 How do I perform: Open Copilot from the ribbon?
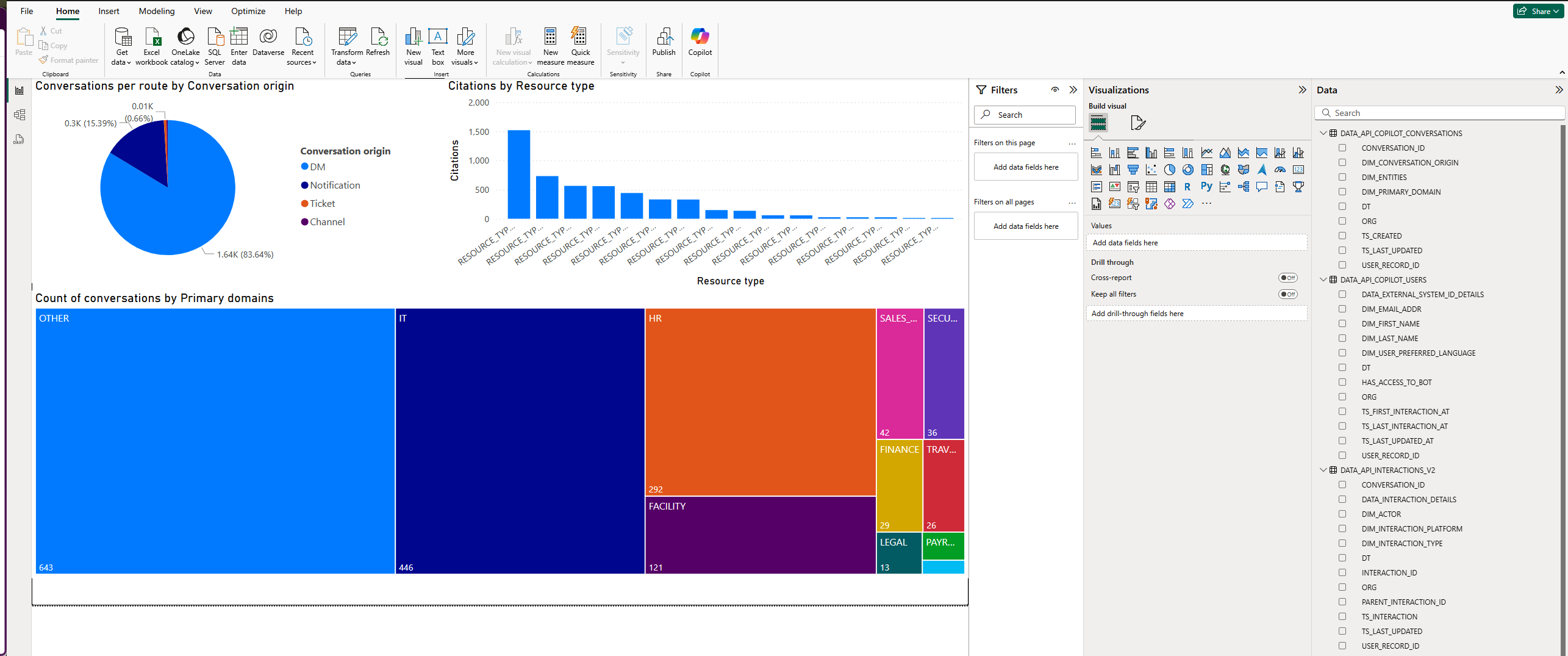click(700, 42)
